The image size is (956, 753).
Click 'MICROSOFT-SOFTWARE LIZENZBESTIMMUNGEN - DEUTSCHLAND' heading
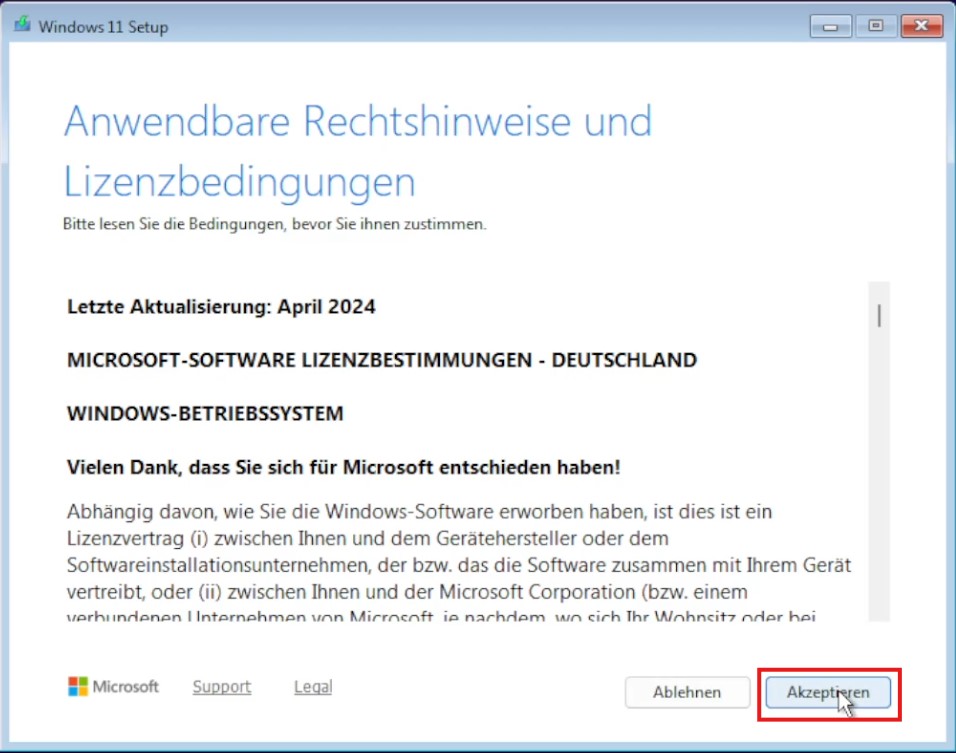[382, 360]
